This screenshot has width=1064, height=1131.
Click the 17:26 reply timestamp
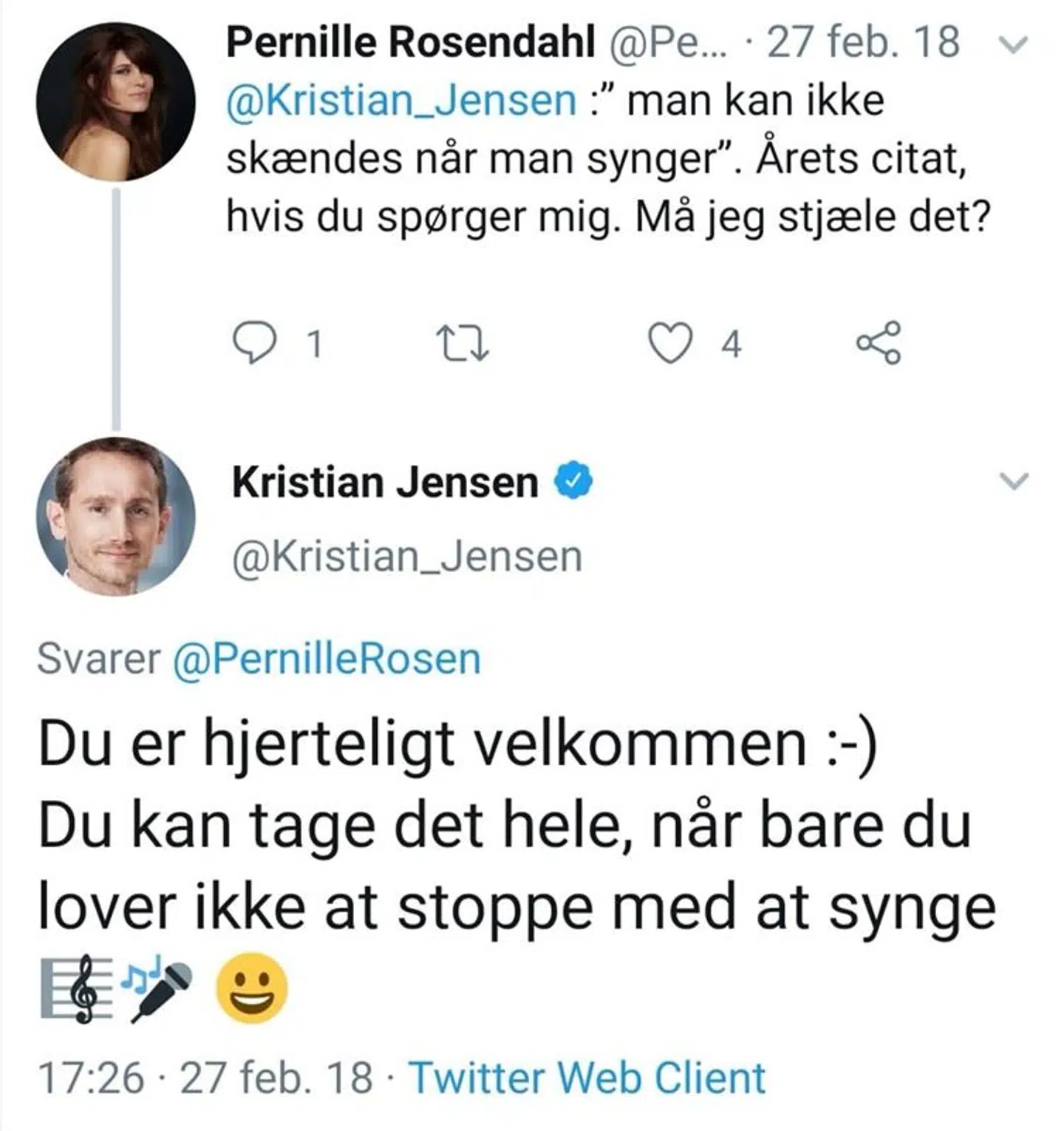[91, 1077]
